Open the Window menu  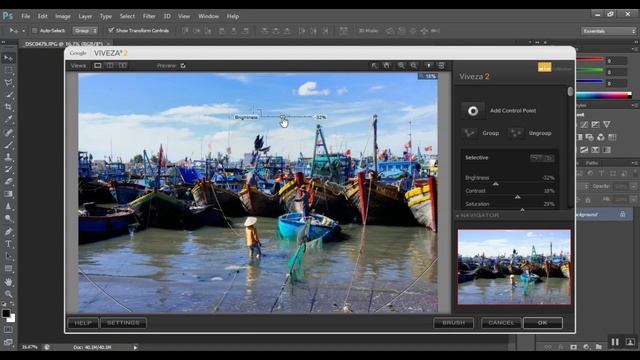[209, 16]
